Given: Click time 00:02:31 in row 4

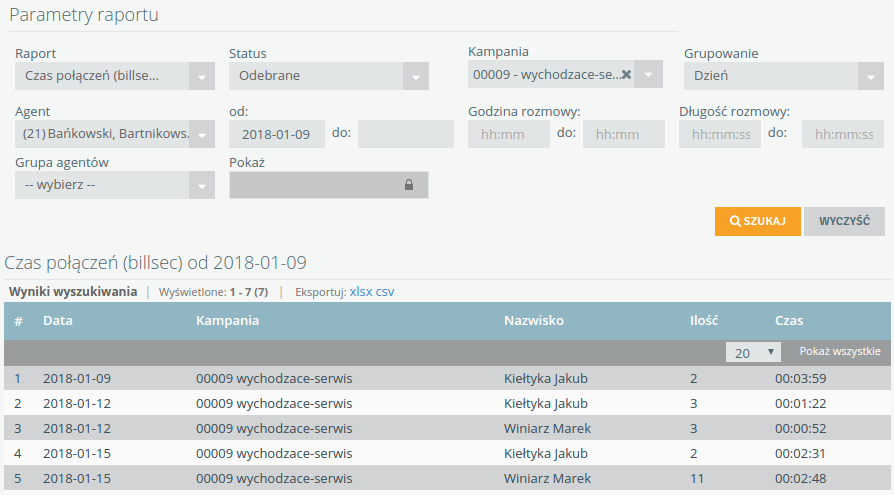Looking at the screenshot, I should pos(800,453).
